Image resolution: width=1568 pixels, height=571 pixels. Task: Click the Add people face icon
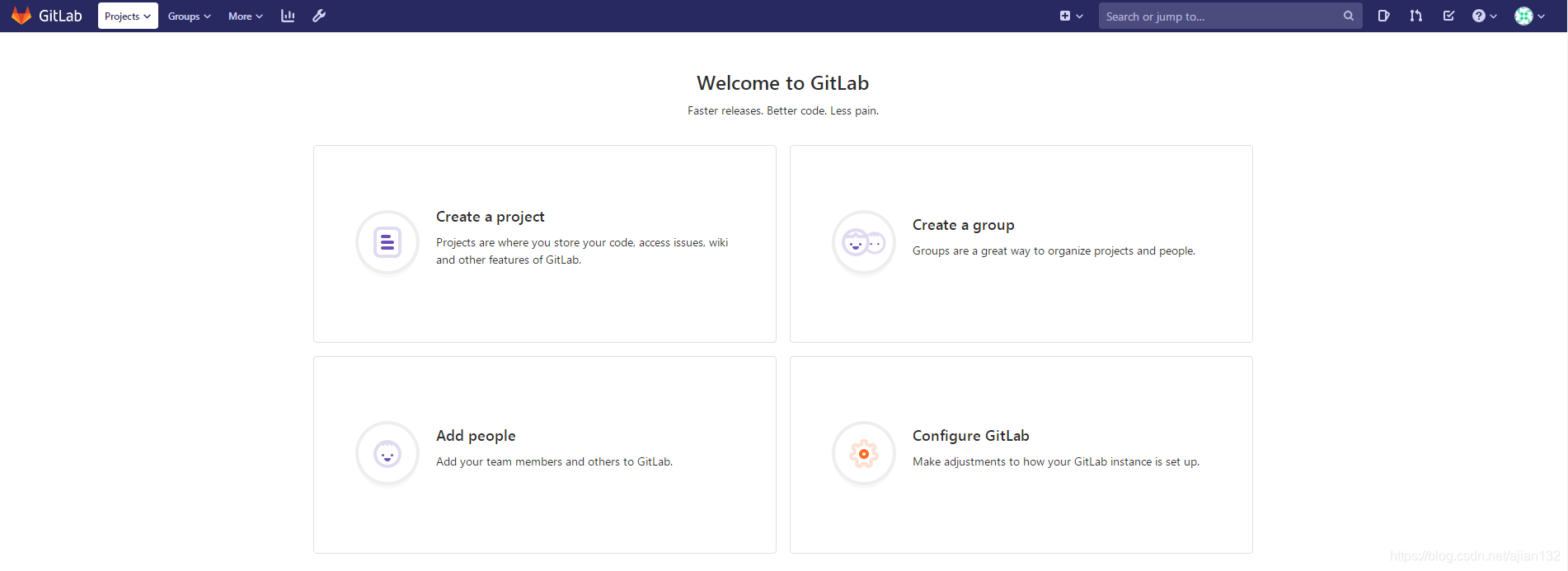pos(387,453)
